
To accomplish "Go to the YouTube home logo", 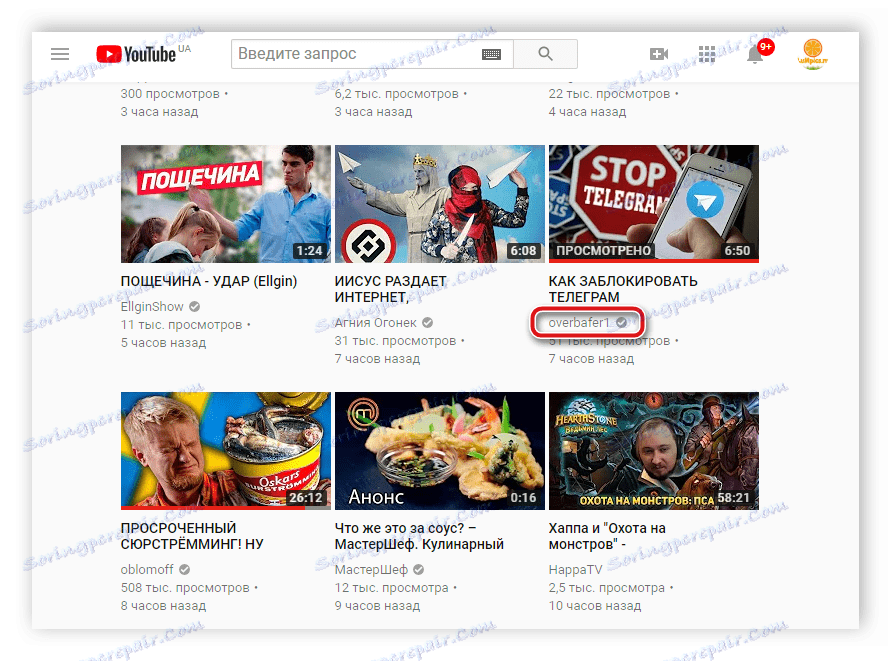I will click(x=136, y=54).
